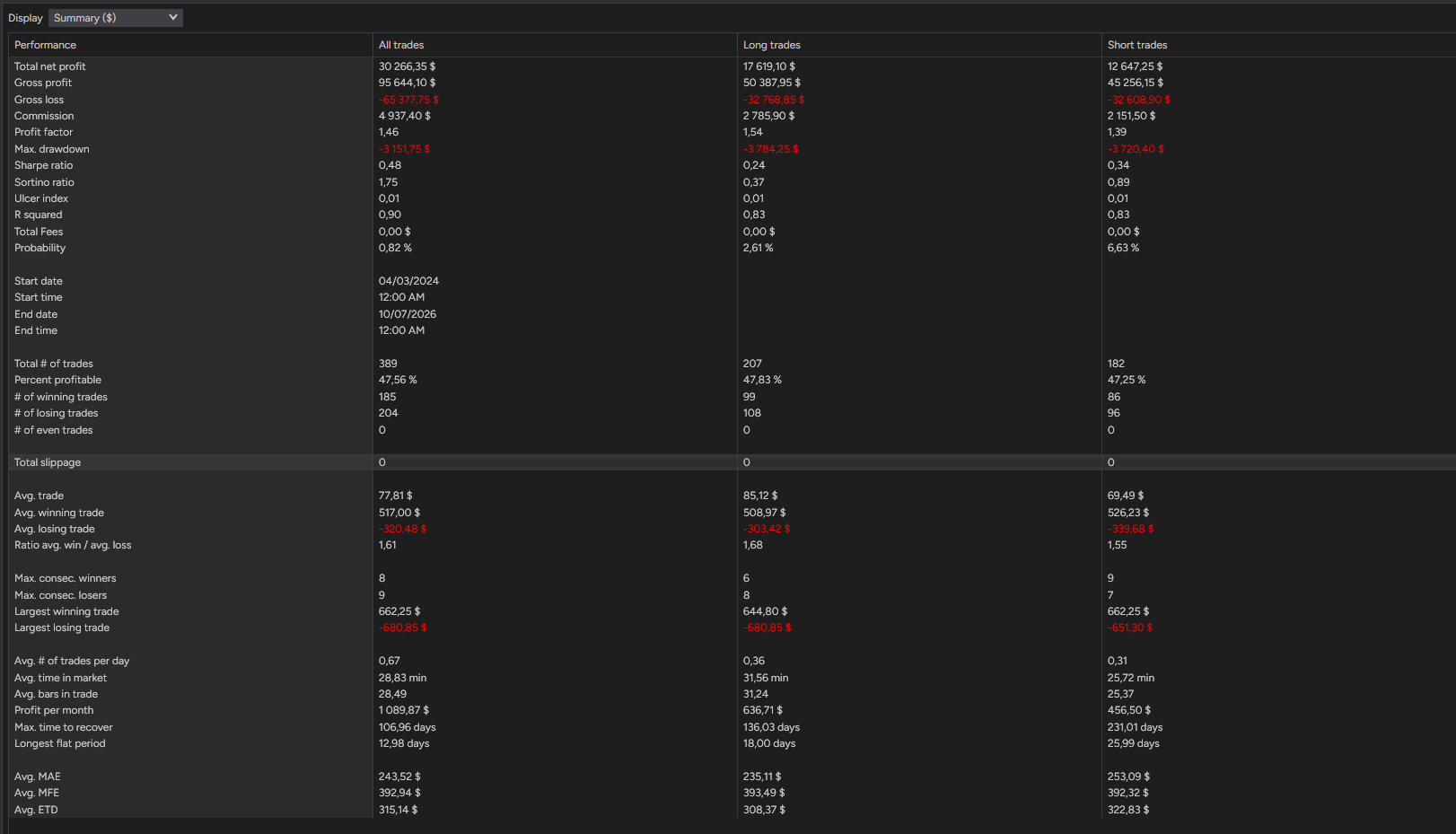Click the Ratio avg. win / avg. loss label
Viewport: 1456px width, 834px height.
[x=73, y=545]
